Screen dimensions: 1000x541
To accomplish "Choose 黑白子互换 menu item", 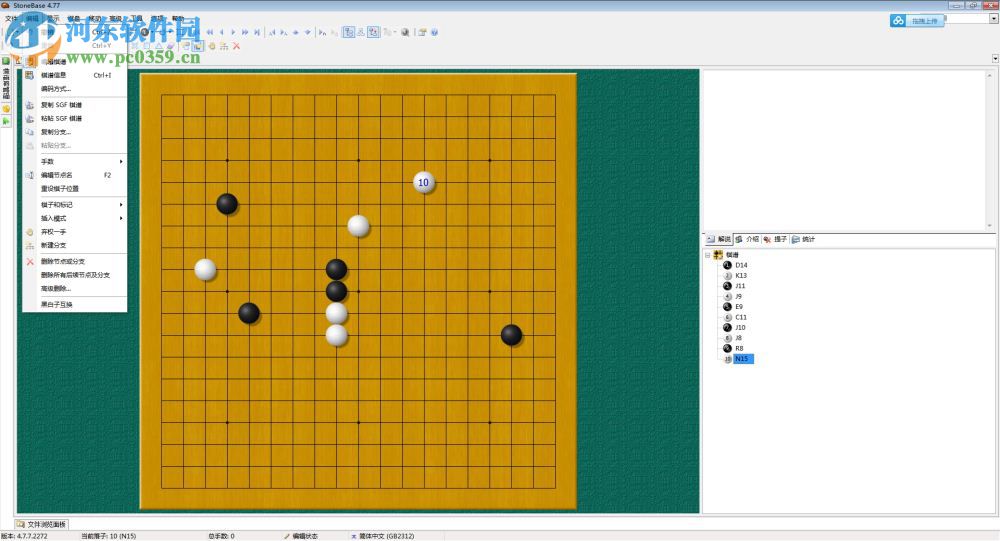I will 75,304.
